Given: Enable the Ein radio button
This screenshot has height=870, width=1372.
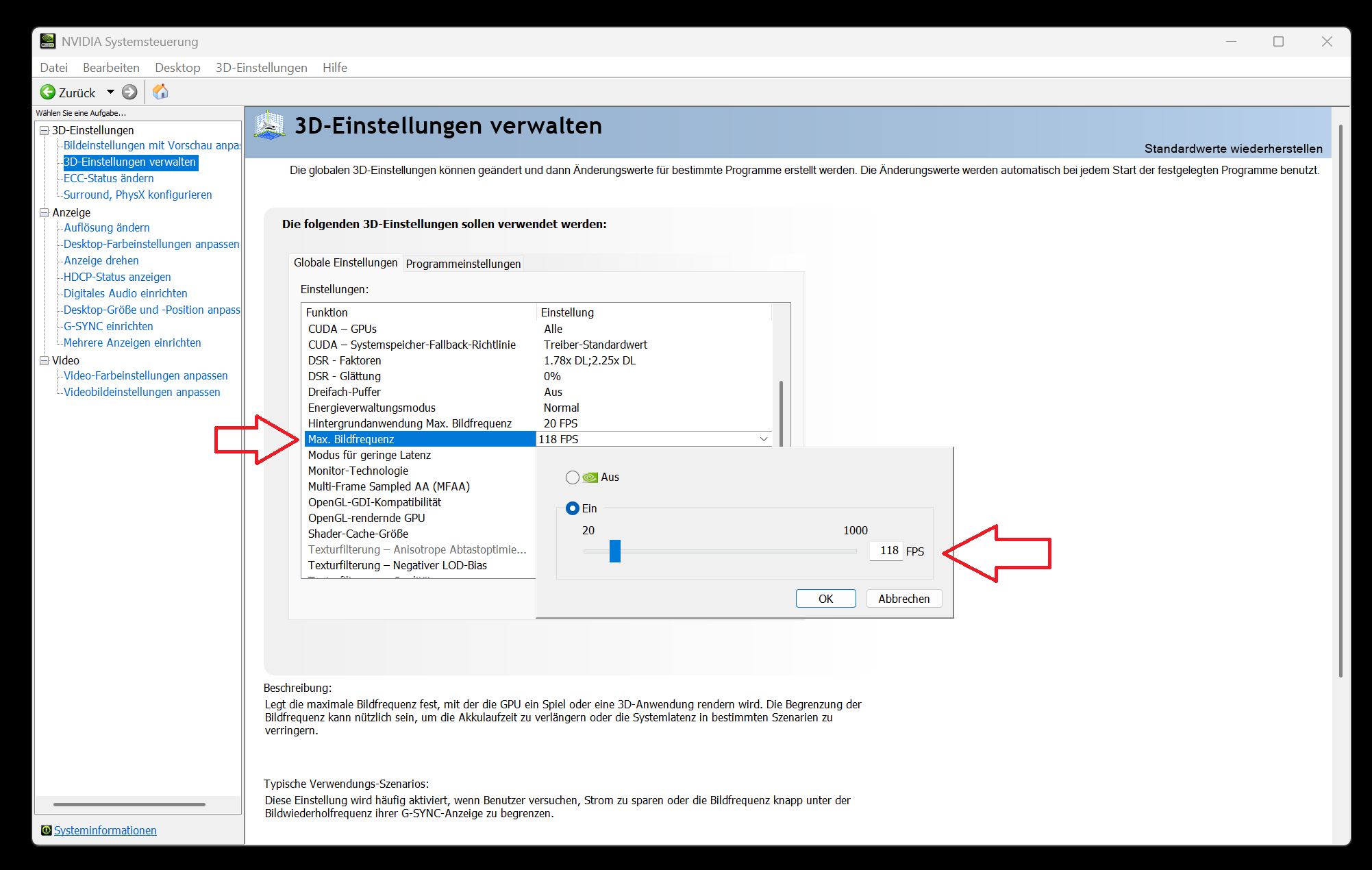Looking at the screenshot, I should [571, 508].
